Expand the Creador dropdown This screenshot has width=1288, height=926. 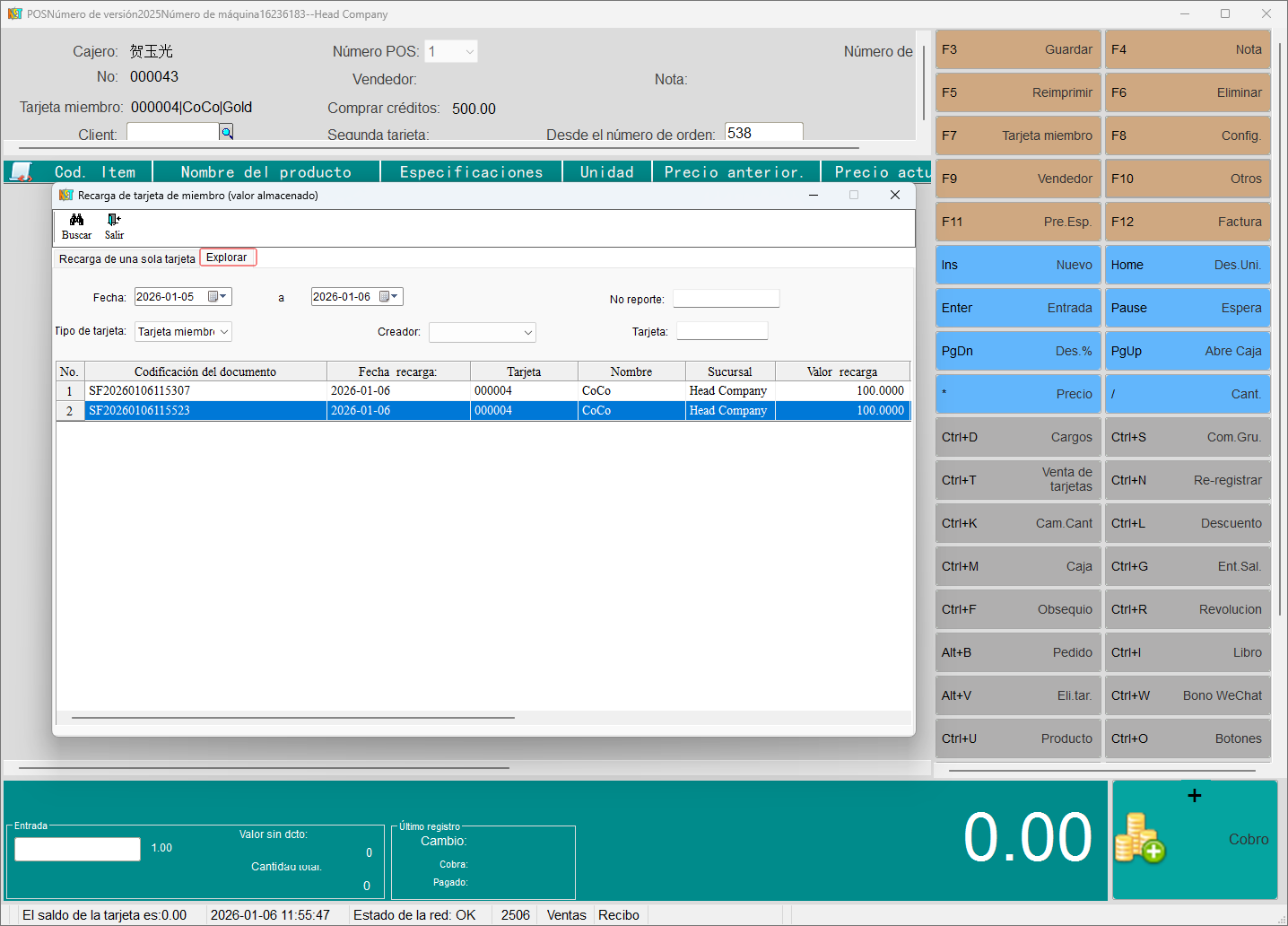(527, 333)
